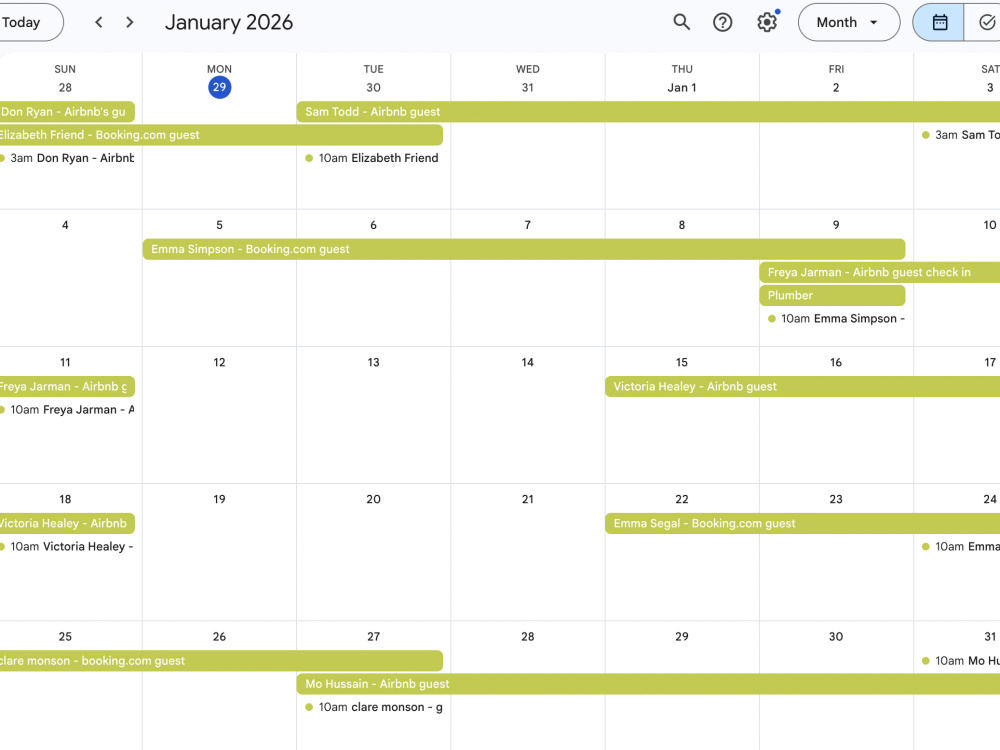Open the Settings gear menu
This screenshot has height=750, width=1000.
(x=767, y=22)
